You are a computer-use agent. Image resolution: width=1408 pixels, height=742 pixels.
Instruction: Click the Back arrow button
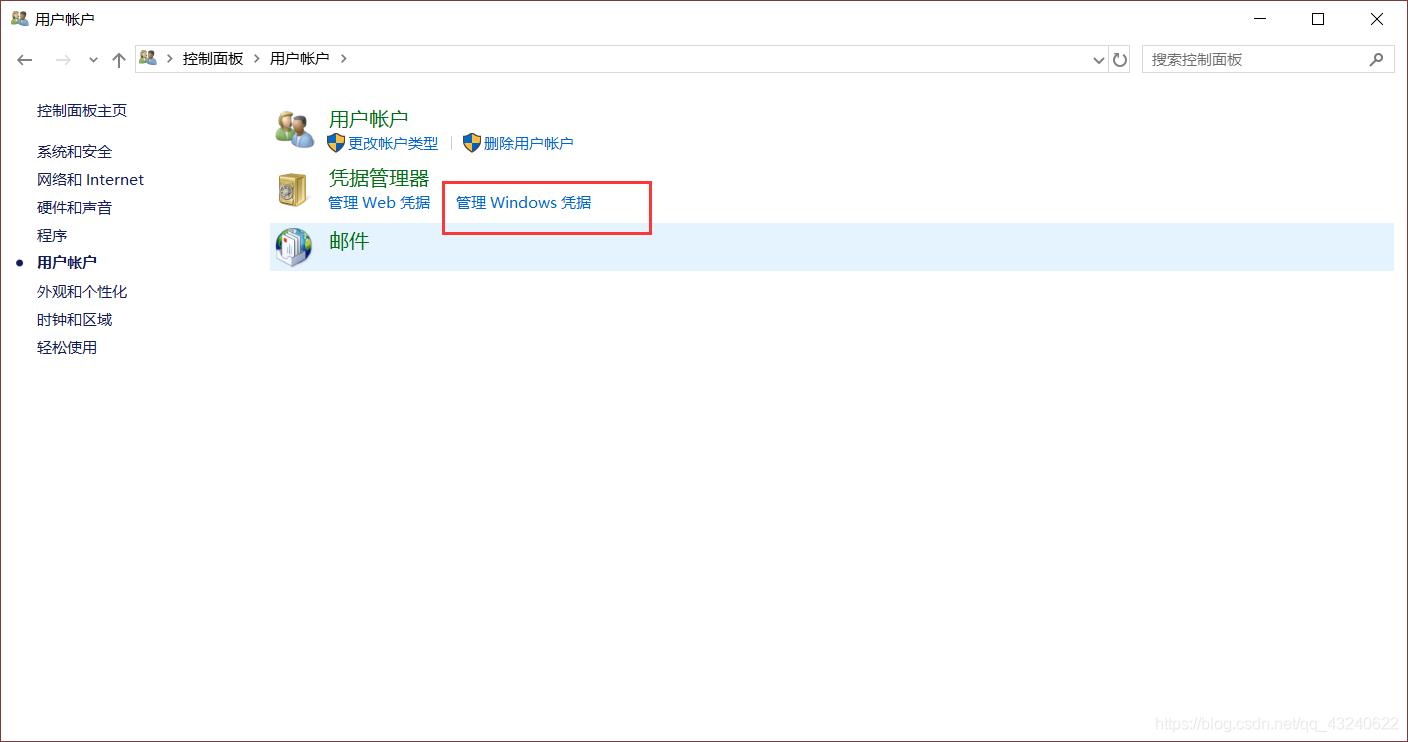coord(25,60)
